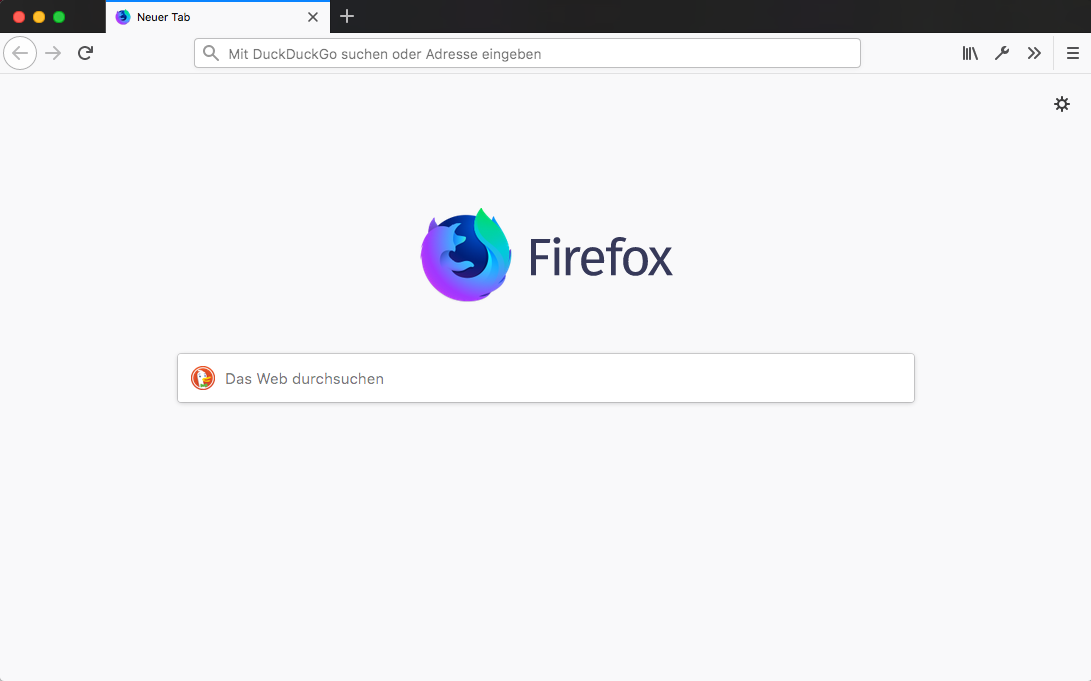The height and width of the screenshot is (681, 1091).
Task: Select the Neuer Tab tab
Action: click(x=218, y=17)
